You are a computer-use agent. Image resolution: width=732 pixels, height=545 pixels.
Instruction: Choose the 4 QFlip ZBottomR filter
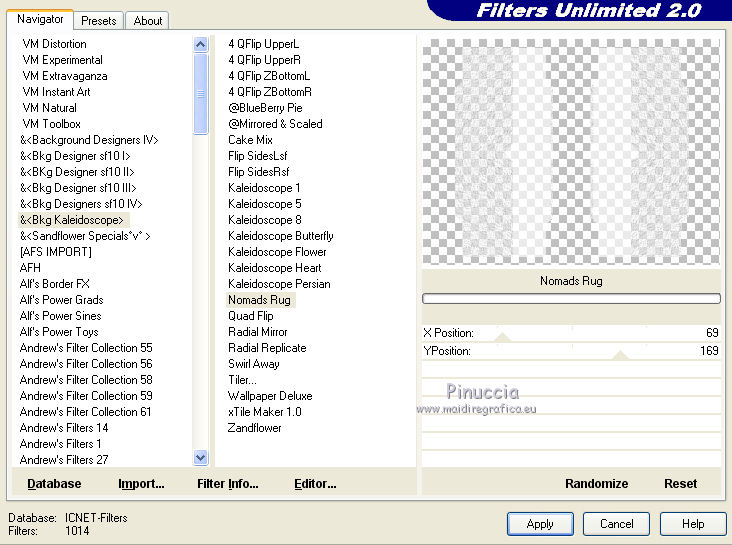point(270,92)
